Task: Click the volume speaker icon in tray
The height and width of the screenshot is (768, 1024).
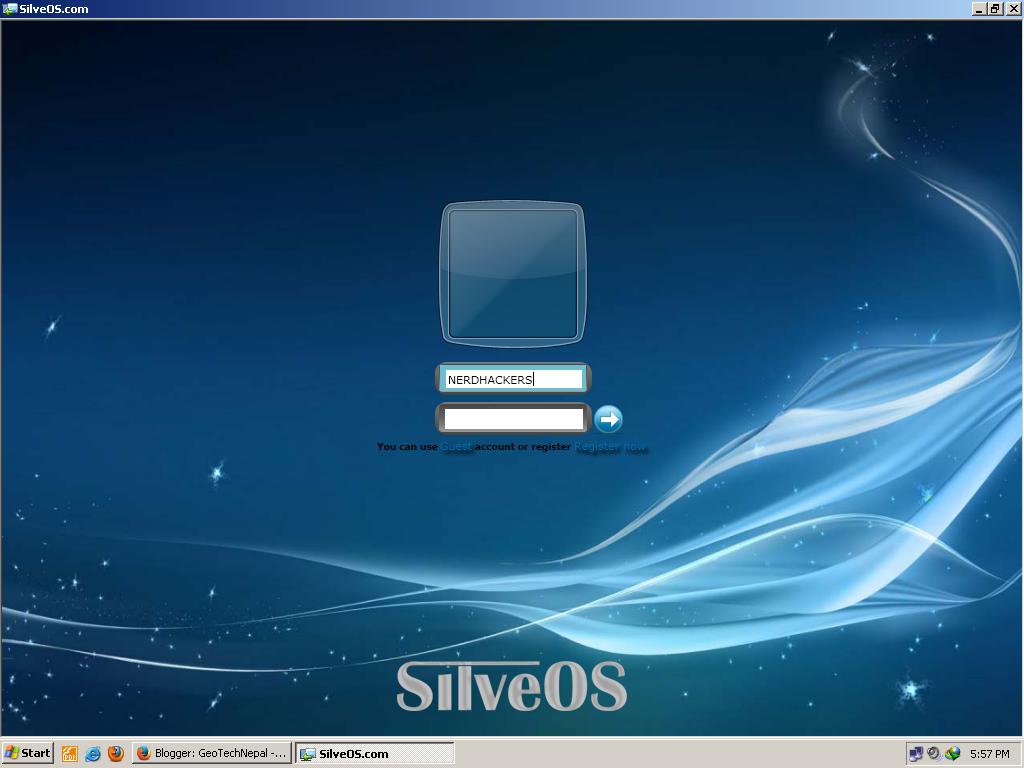Action: click(x=934, y=753)
